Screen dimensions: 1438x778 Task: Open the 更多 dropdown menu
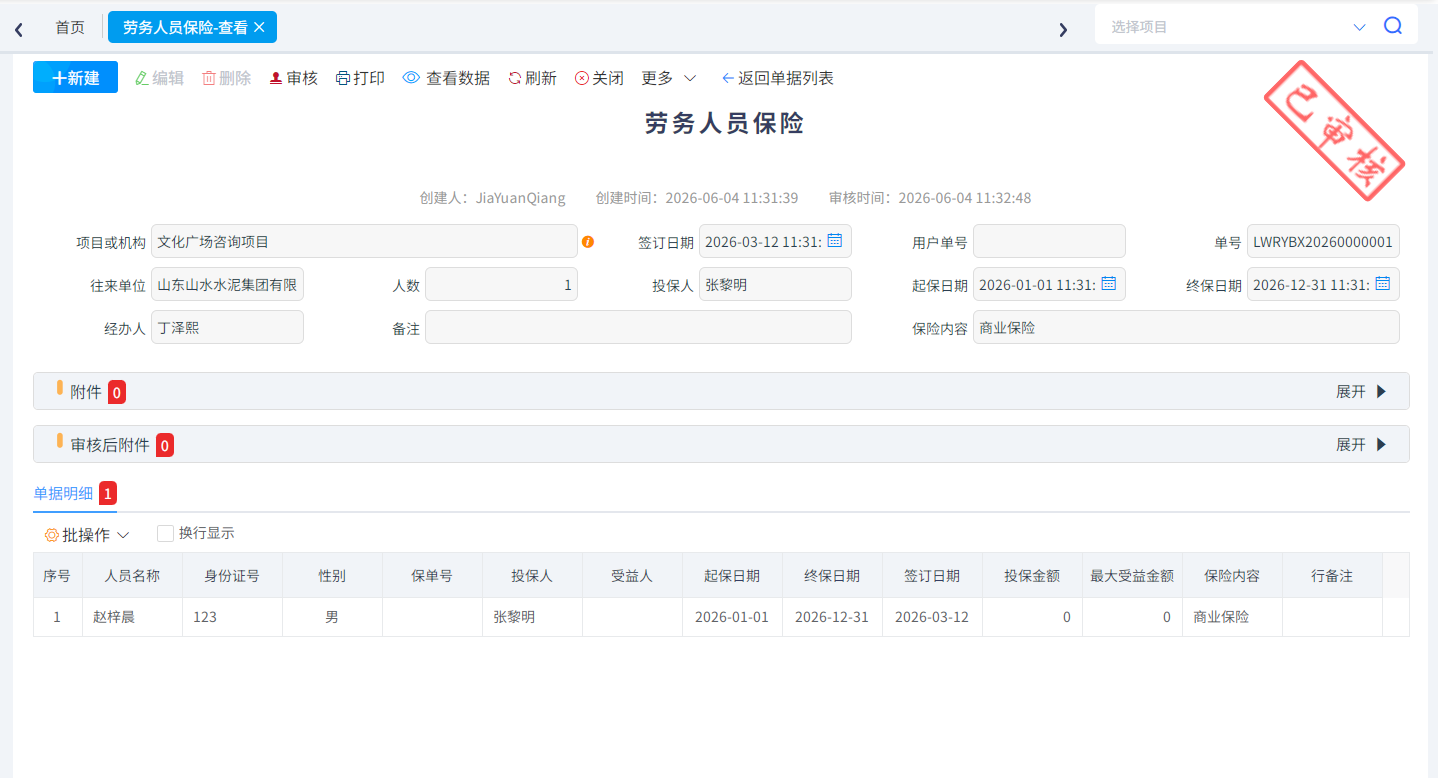point(668,78)
